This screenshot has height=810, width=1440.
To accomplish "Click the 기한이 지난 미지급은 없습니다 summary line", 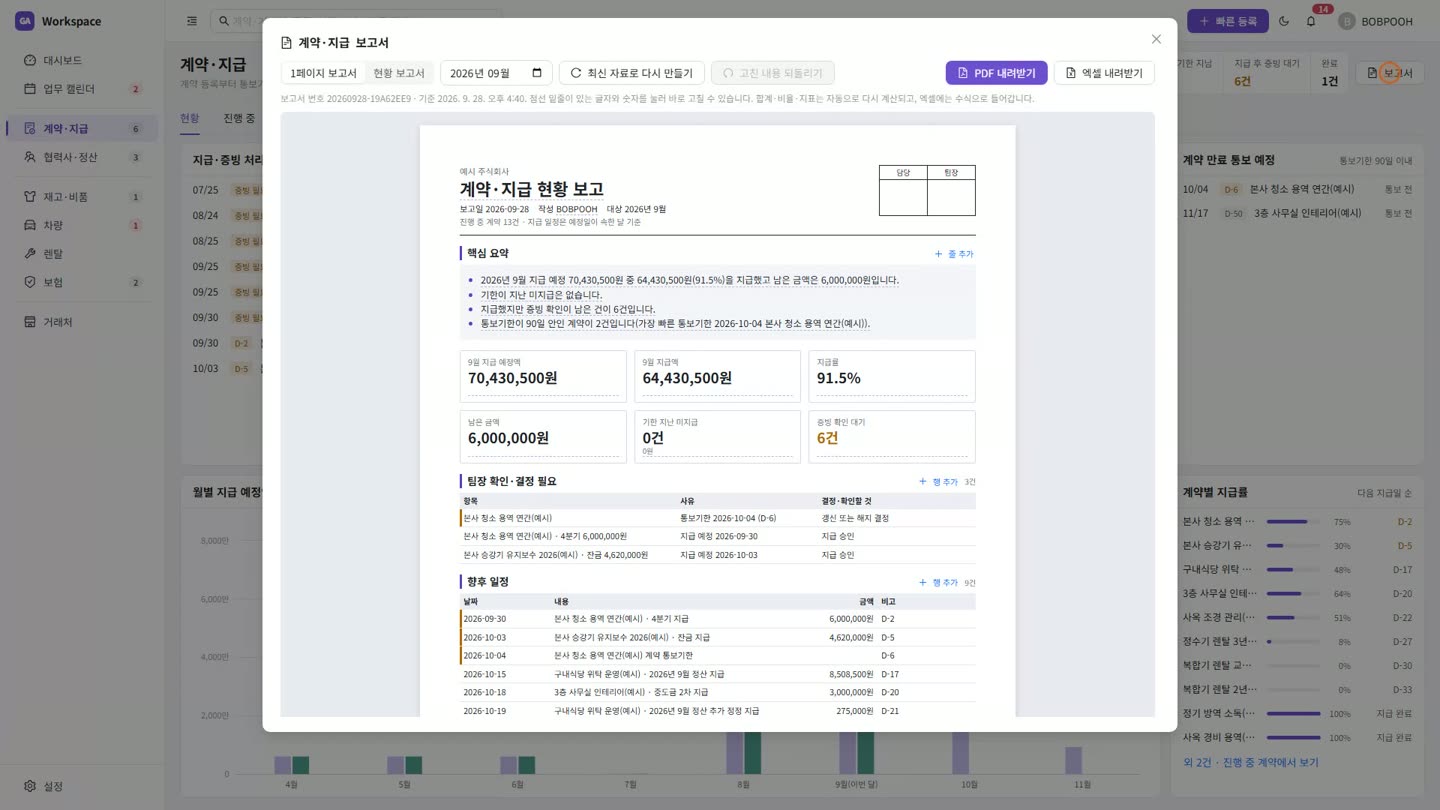I will tap(541, 295).
